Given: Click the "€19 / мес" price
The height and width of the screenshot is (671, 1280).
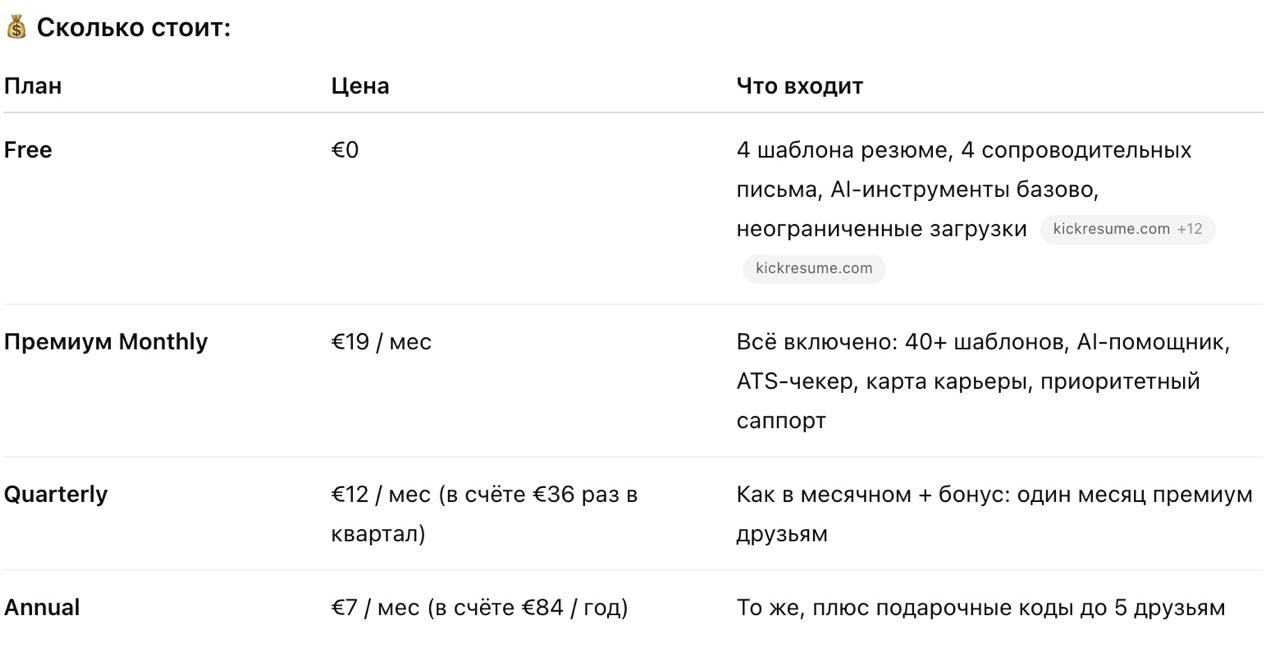Looking at the screenshot, I should (381, 342).
